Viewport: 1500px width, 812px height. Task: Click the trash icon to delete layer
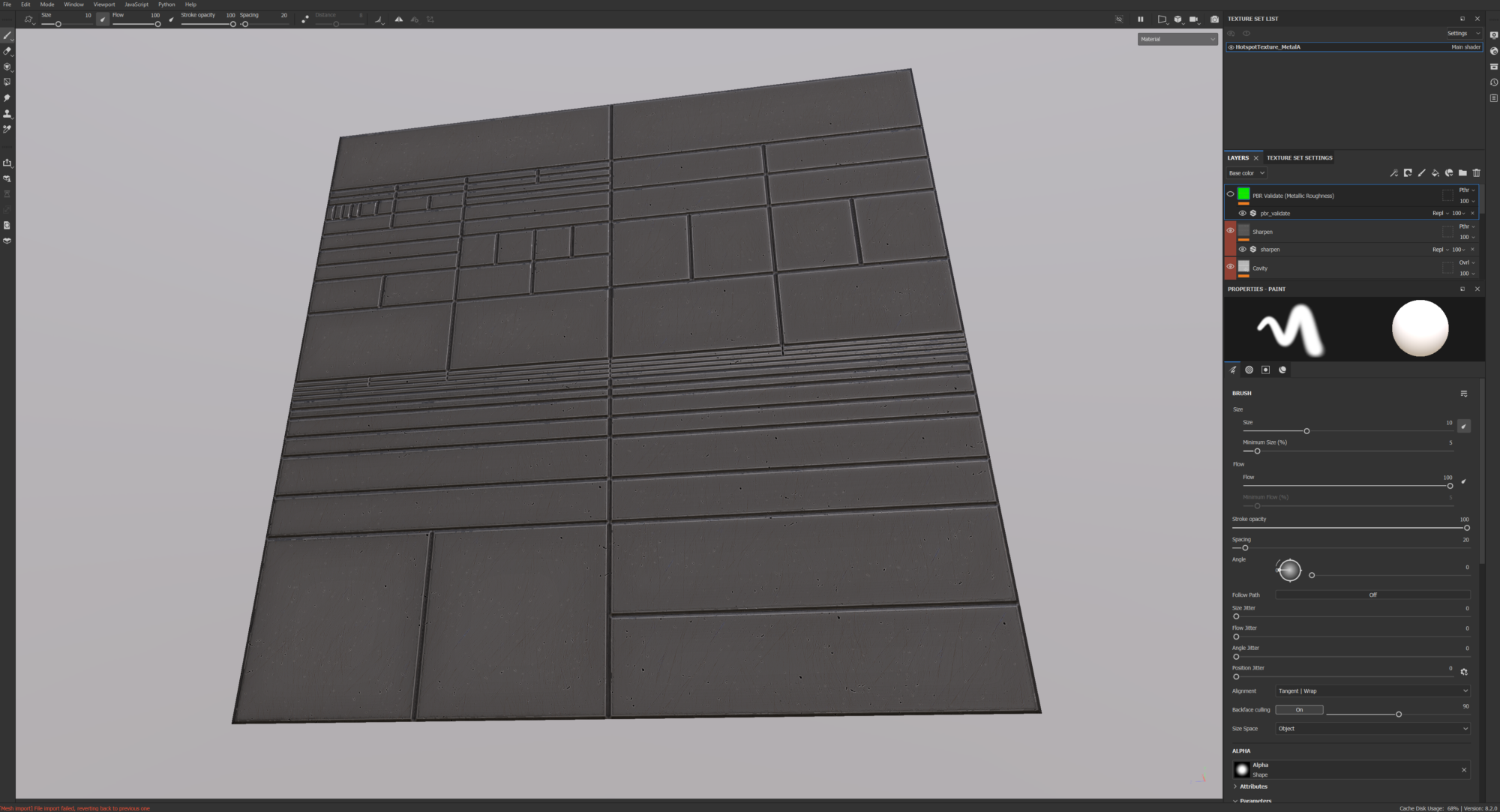point(1476,173)
